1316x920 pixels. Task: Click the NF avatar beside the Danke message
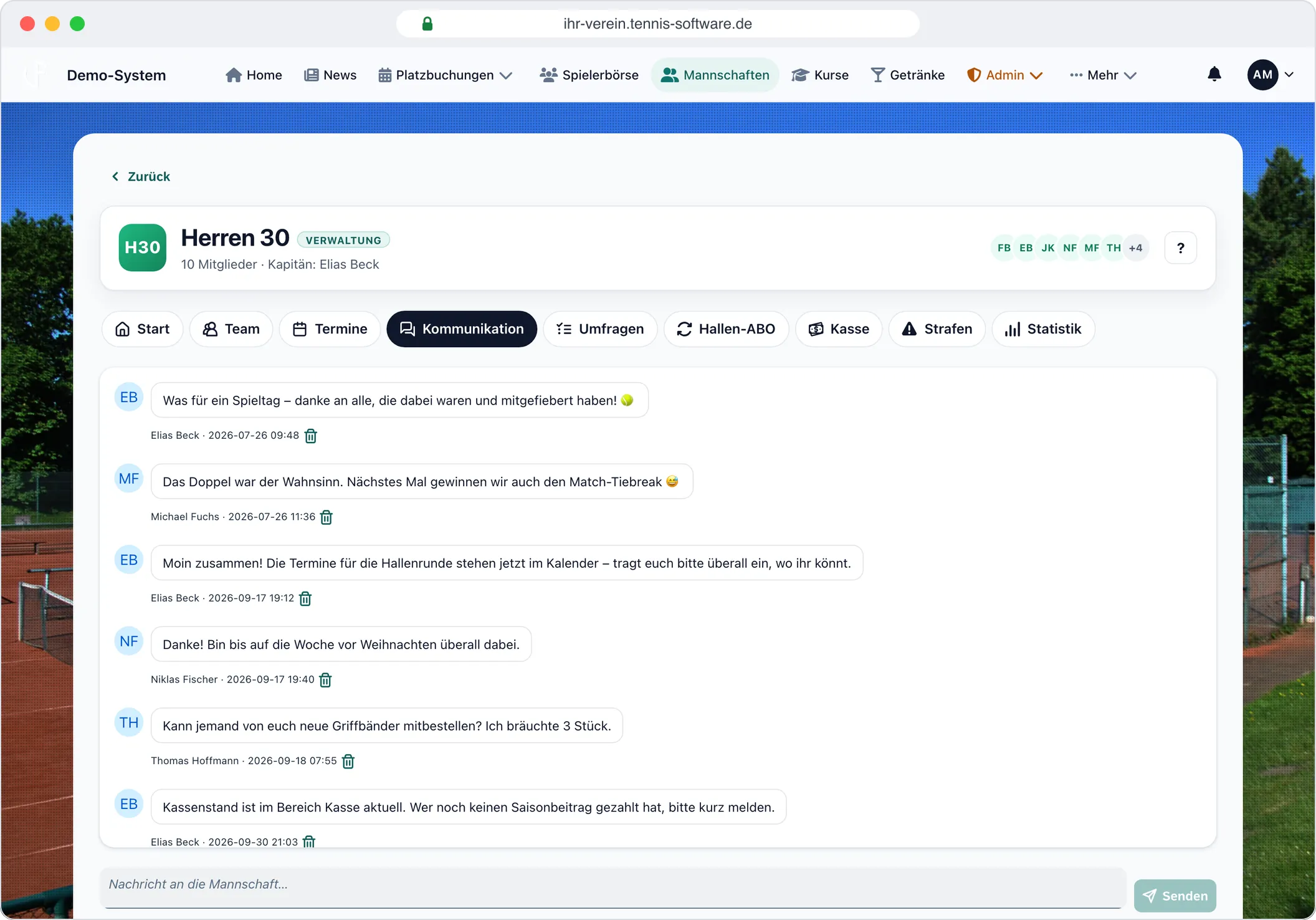coord(129,641)
